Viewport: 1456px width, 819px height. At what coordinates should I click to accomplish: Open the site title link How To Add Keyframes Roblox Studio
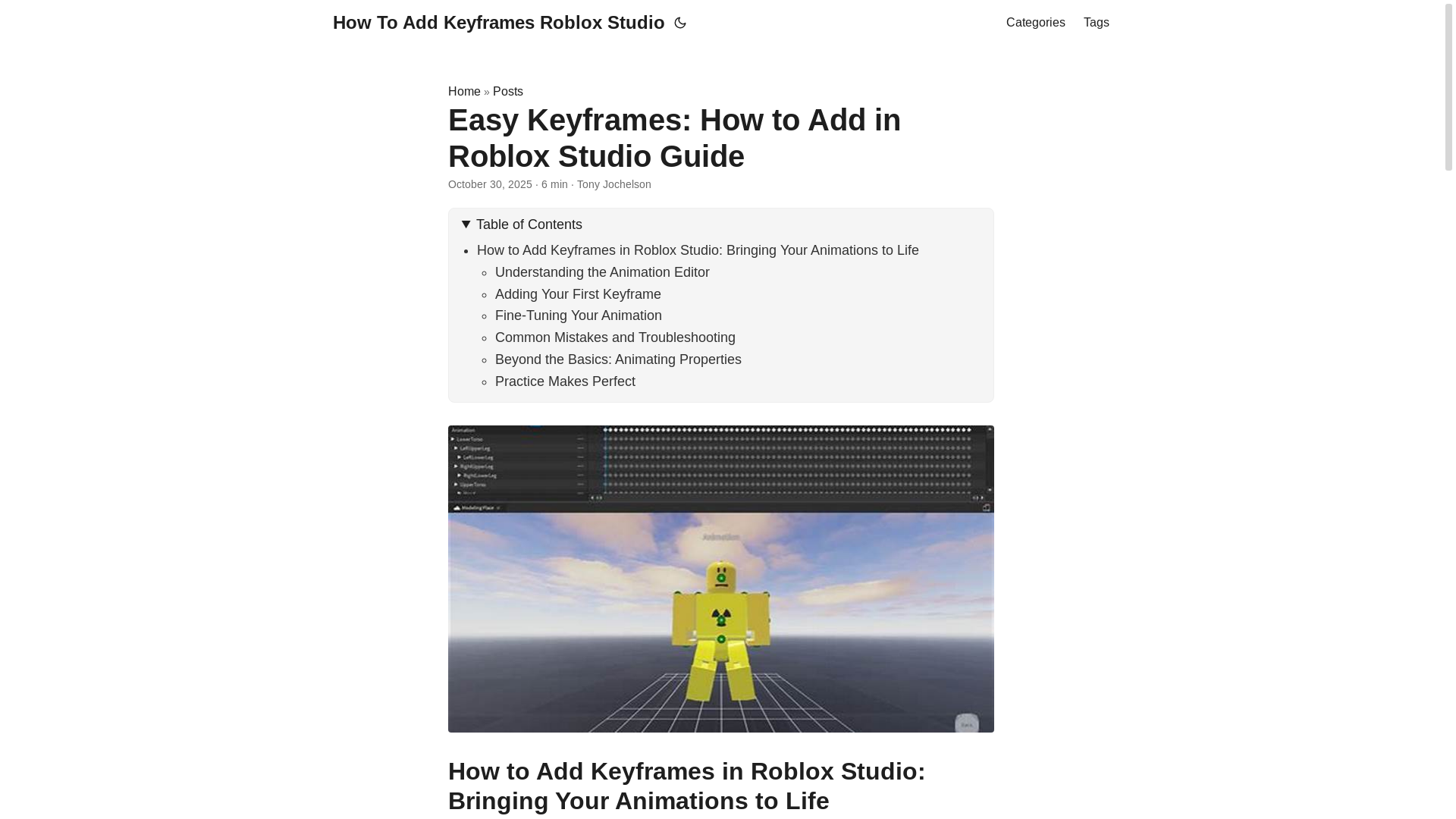[x=498, y=23]
